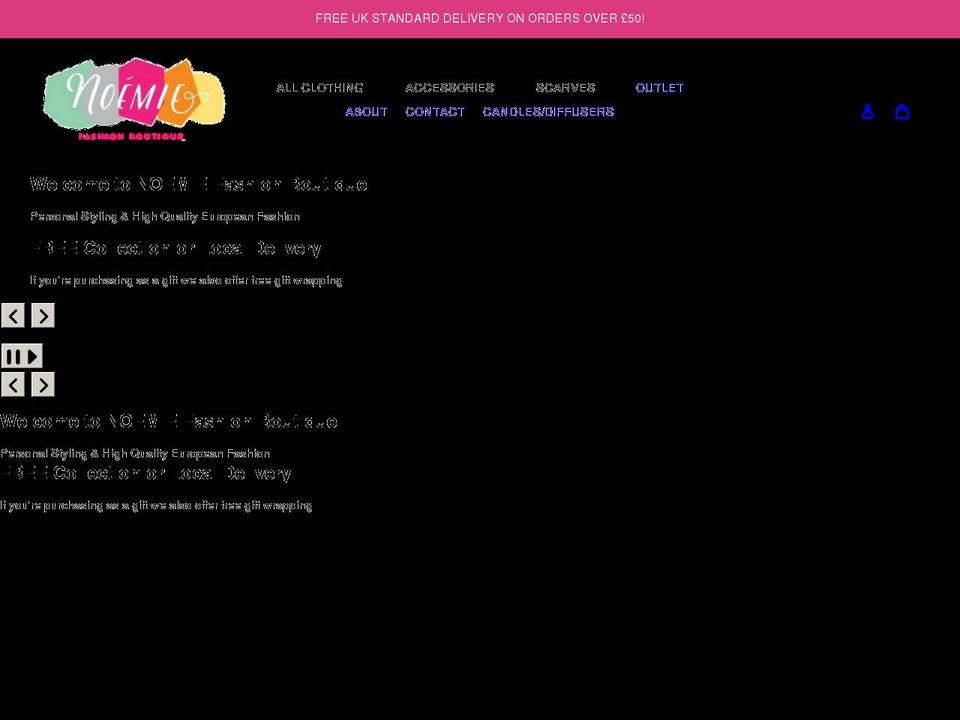The width and height of the screenshot is (960, 720).
Task: Click the lower carousel's previous arrow
Action: click(x=13, y=384)
